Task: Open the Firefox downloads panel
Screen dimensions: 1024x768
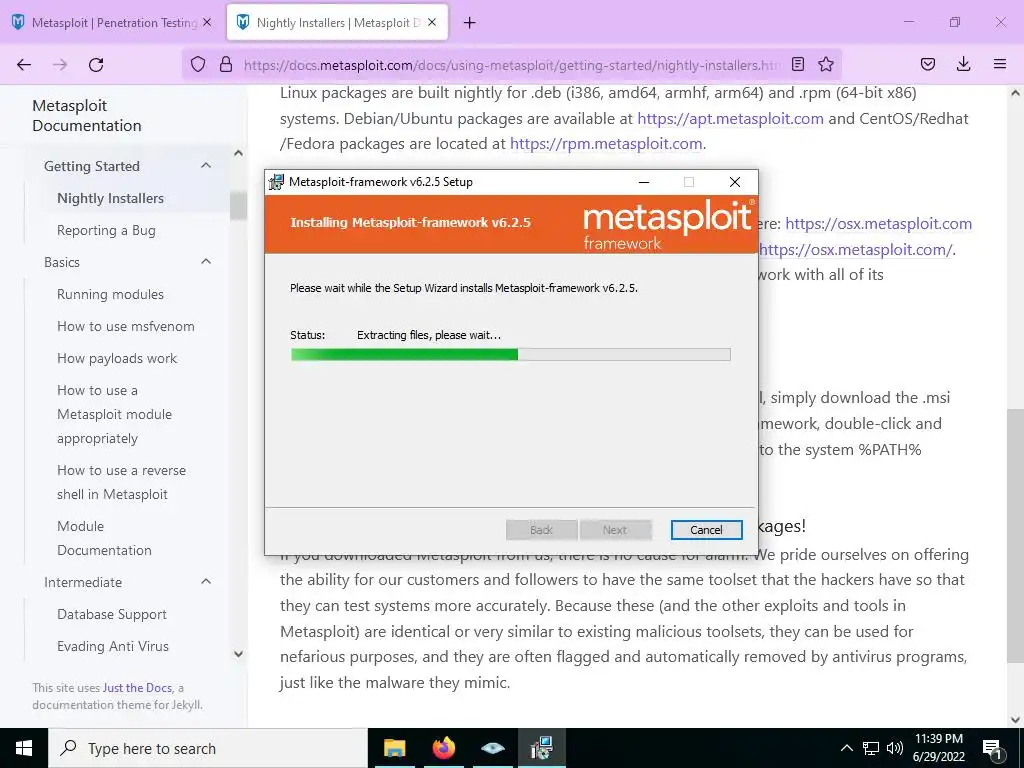Action: [963, 64]
